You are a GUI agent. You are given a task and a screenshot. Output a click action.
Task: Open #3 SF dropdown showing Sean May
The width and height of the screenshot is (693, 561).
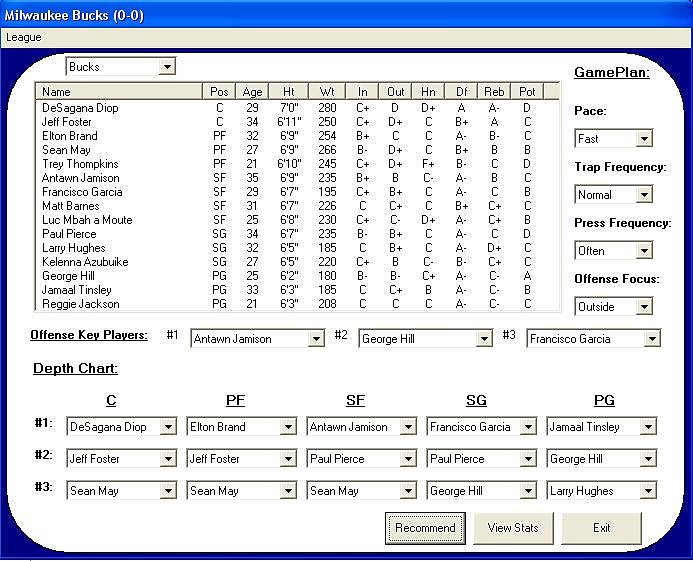(x=362, y=490)
